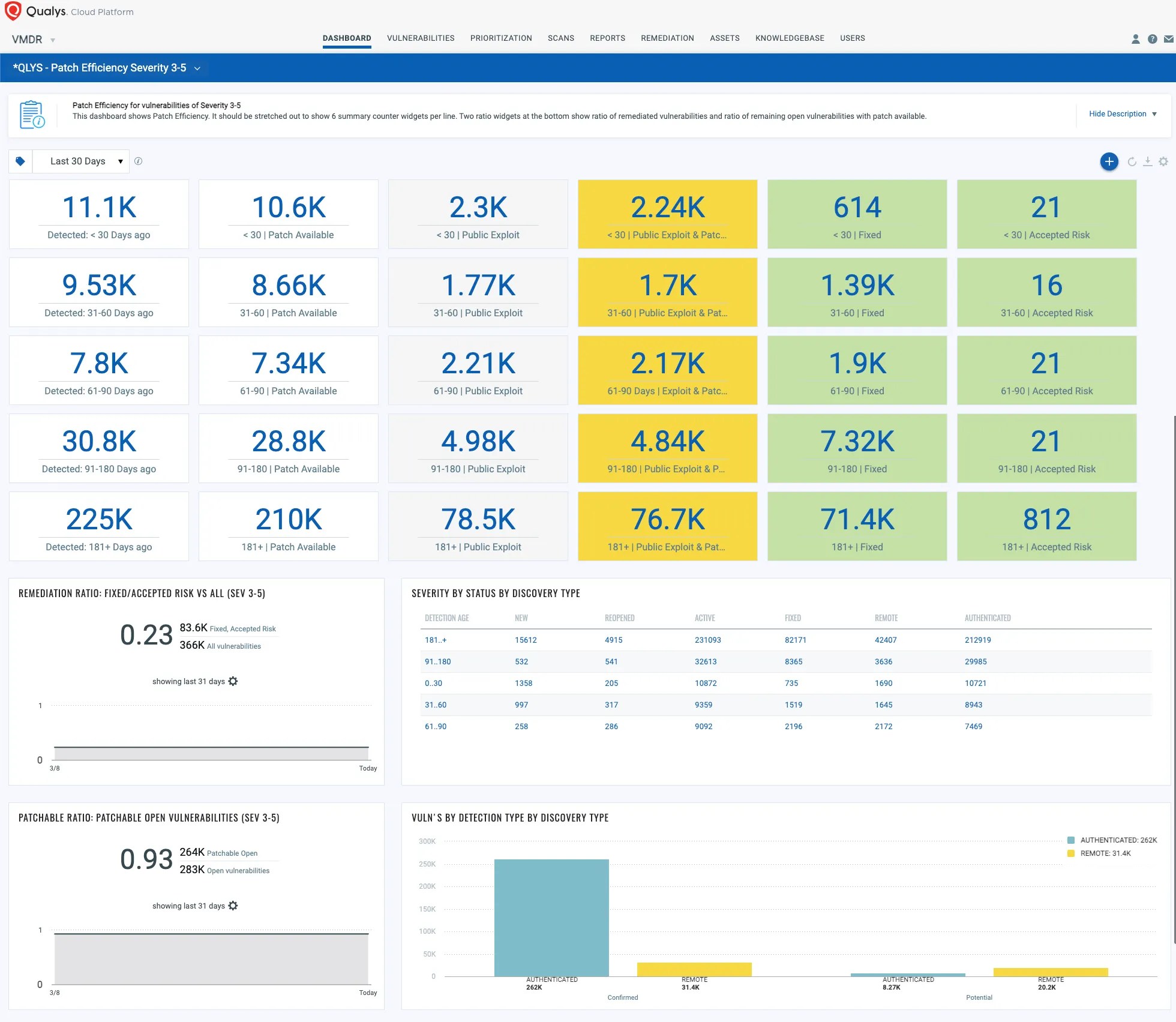Open the Last 30 Days dropdown

point(82,161)
